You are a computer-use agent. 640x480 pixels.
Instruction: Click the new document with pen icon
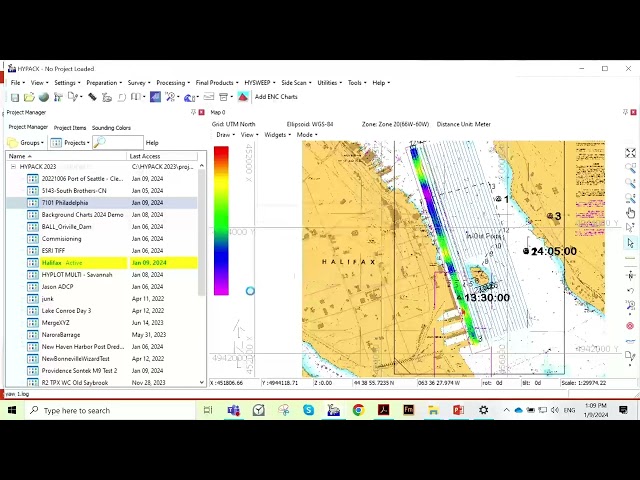pos(73,97)
